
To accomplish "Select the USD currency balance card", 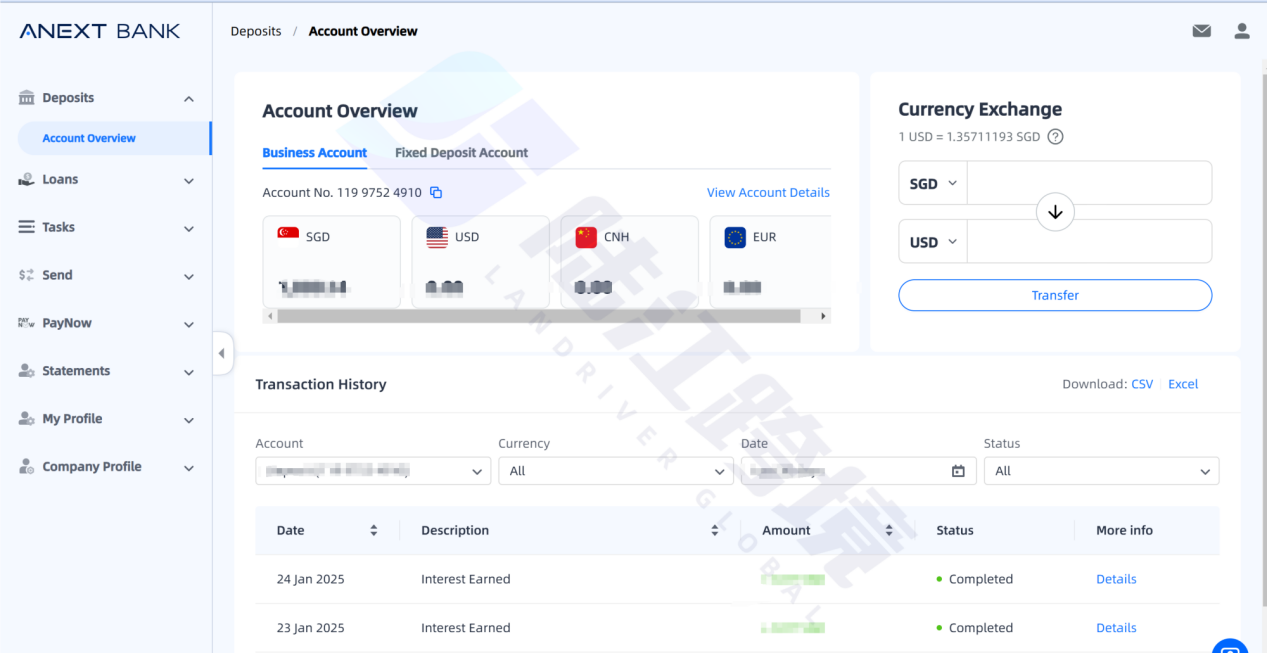I will (x=480, y=261).
